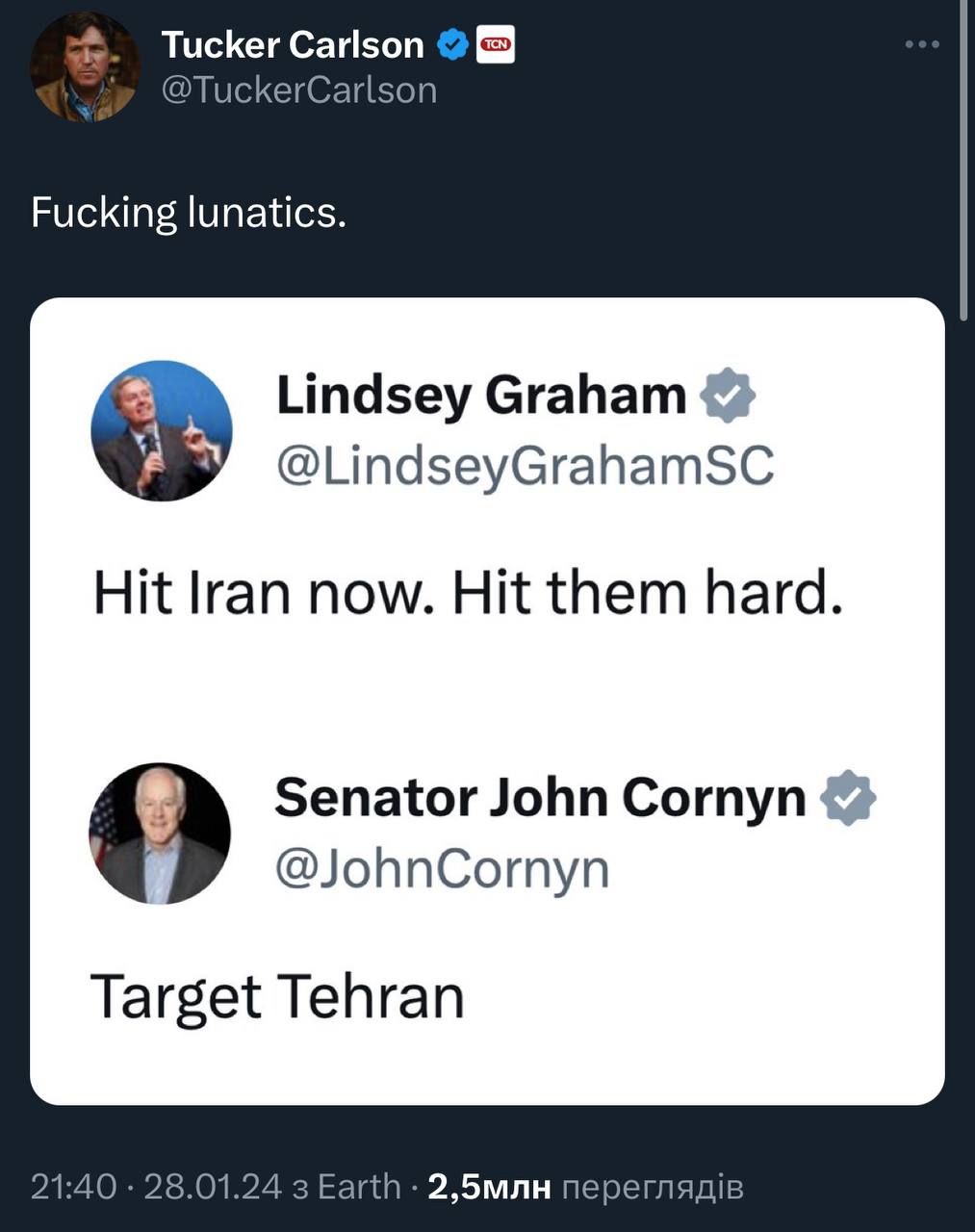Open the 2,5млн переглядів view count
Screen dimensions: 975x1232
pos(585,1187)
